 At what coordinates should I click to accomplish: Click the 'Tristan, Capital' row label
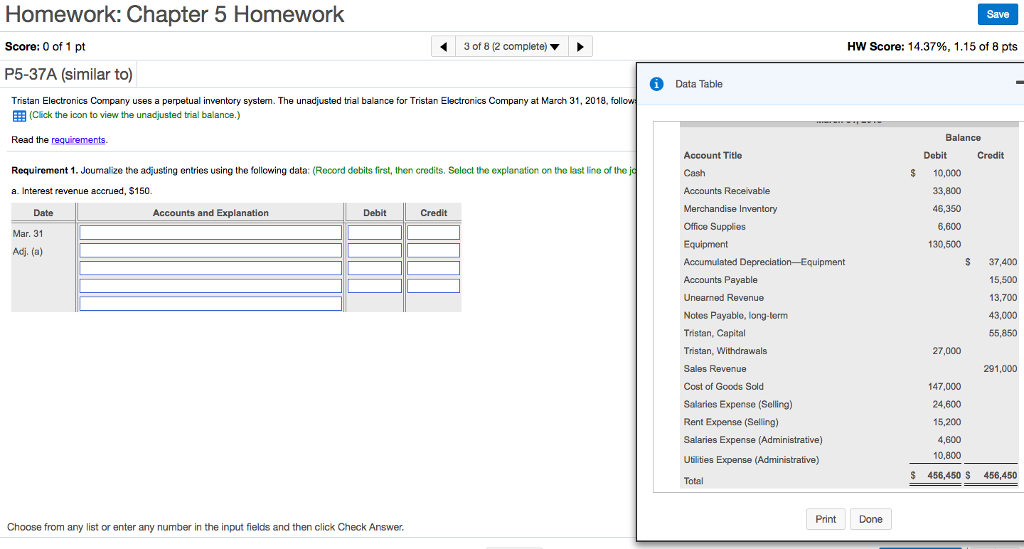coord(714,333)
